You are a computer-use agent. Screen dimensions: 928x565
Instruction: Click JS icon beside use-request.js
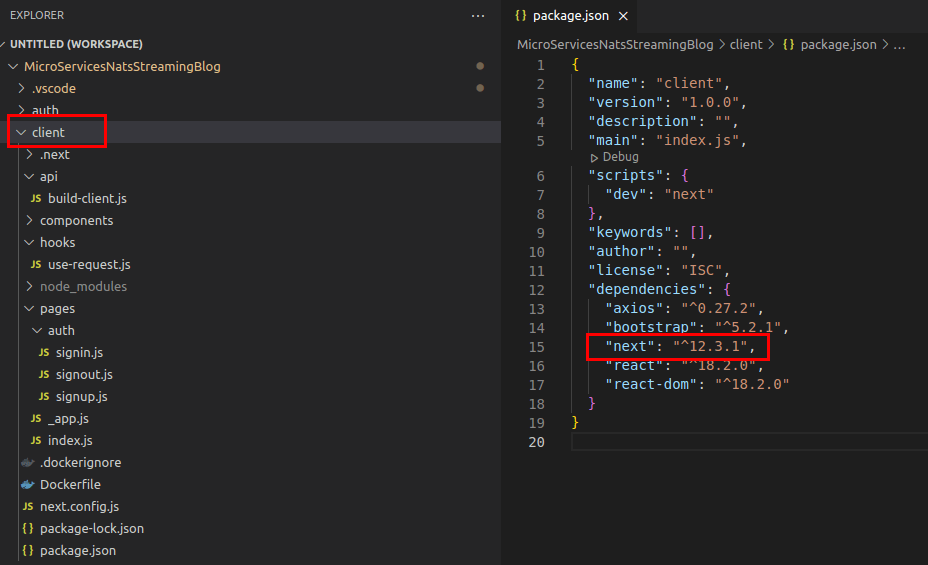pyautogui.click(x=36, y=264)
